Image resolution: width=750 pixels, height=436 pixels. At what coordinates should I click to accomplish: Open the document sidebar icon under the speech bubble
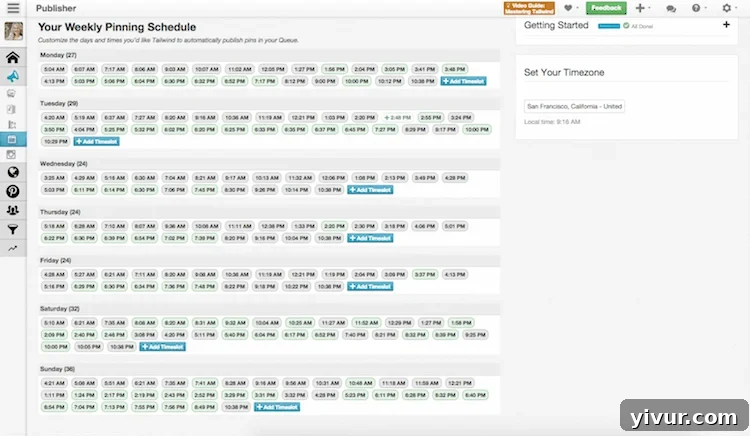11,109
